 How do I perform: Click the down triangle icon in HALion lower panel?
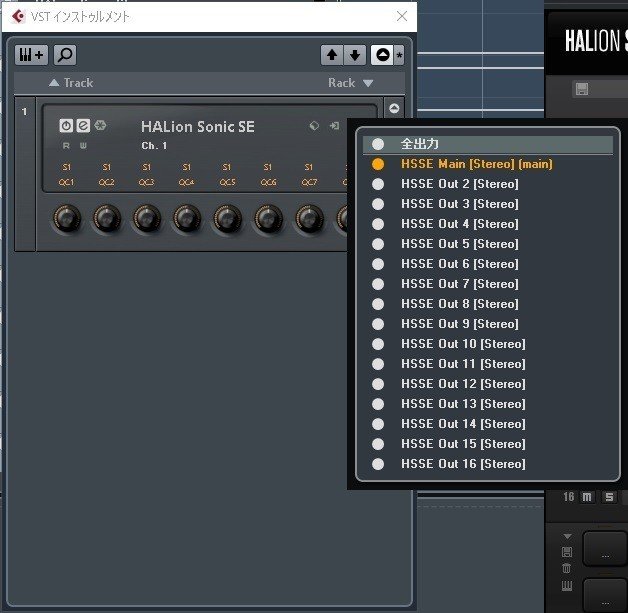568,536
